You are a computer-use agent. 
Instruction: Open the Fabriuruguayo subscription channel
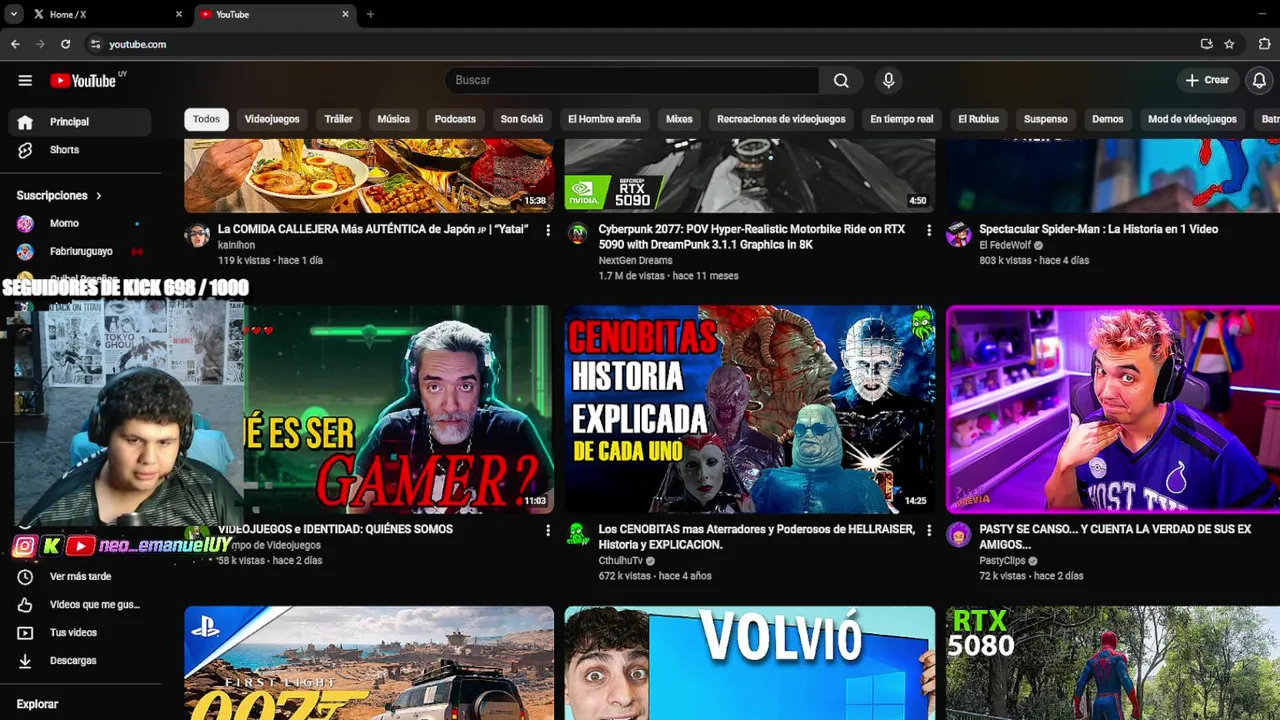[80, 252]
